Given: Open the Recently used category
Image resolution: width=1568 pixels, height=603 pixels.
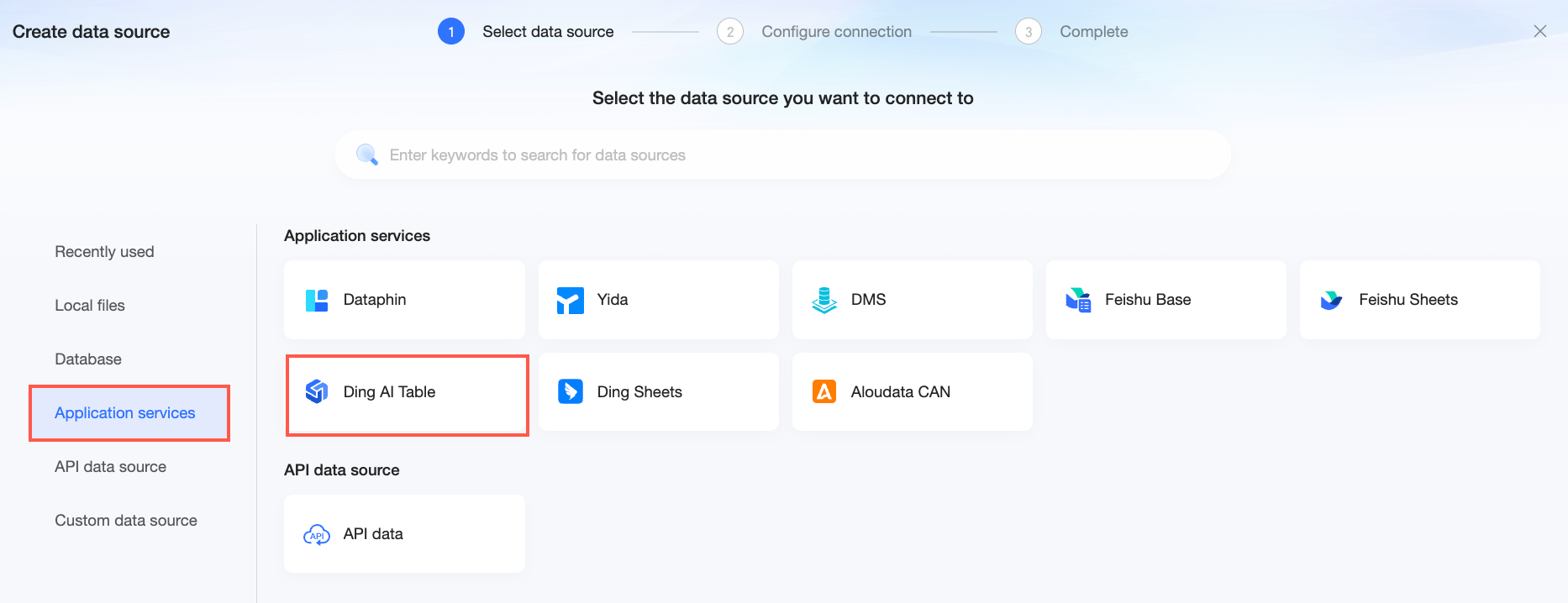Looking at the screenshot, I should (x=104, y=252).
